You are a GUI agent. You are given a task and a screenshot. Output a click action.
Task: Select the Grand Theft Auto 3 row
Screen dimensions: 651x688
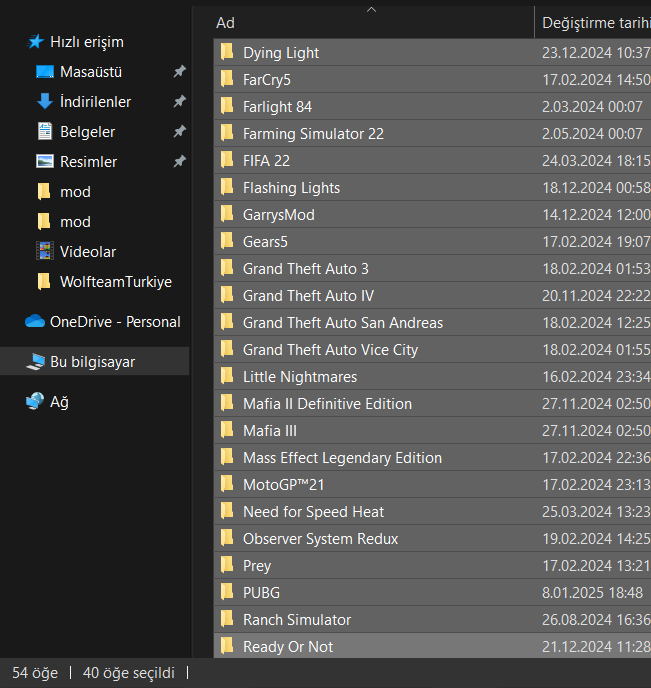432,269
